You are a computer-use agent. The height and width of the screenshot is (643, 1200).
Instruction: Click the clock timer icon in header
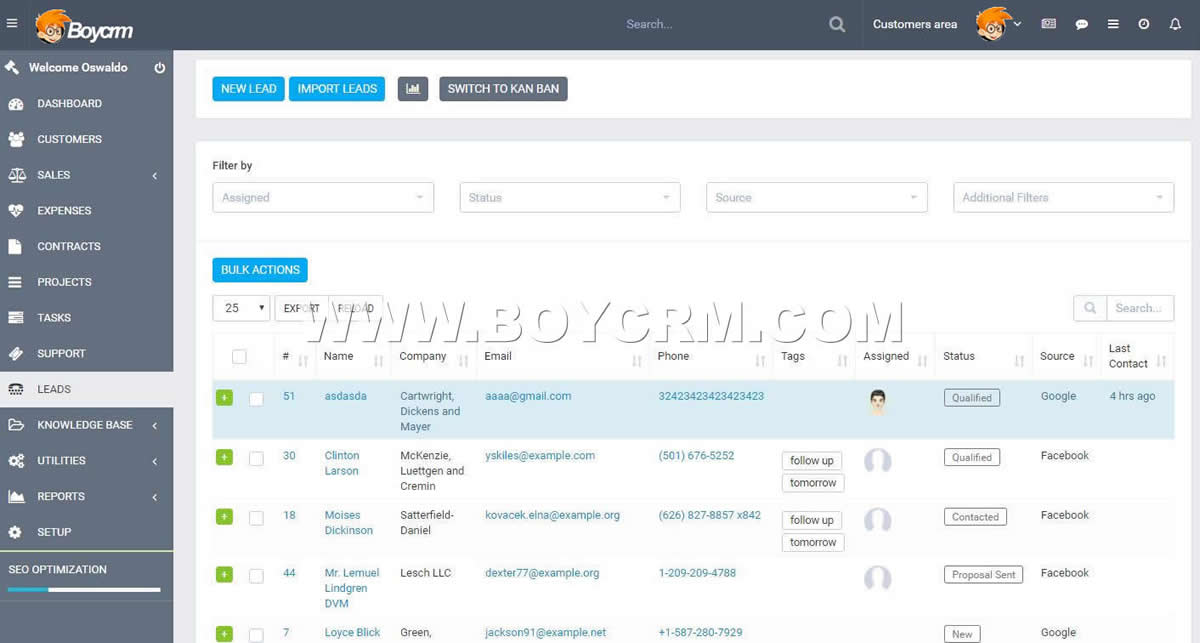[1144, 24]
